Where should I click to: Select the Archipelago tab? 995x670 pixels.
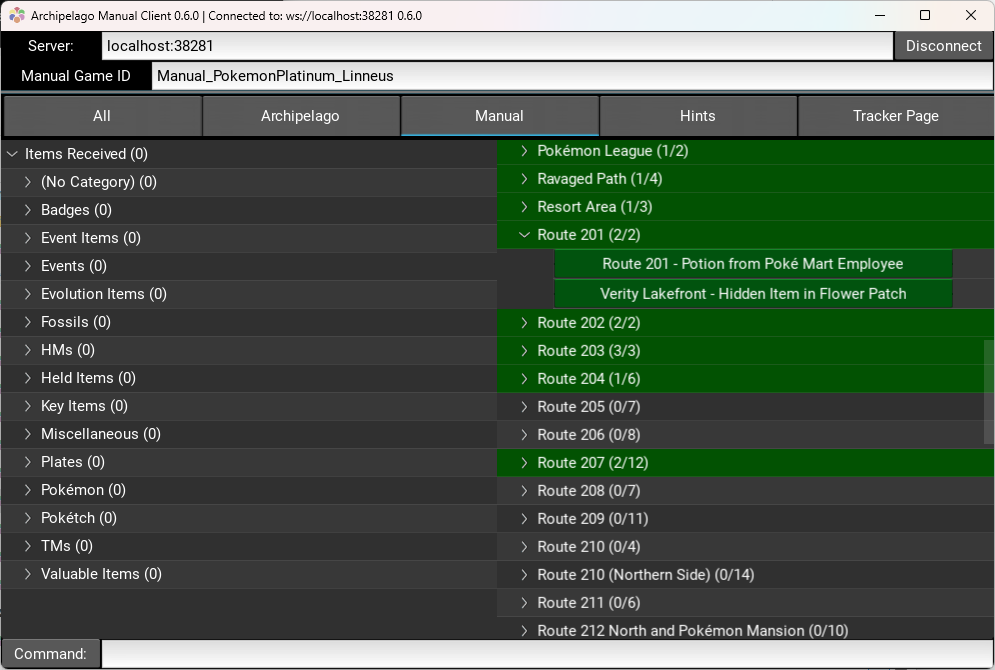[300, 116]
